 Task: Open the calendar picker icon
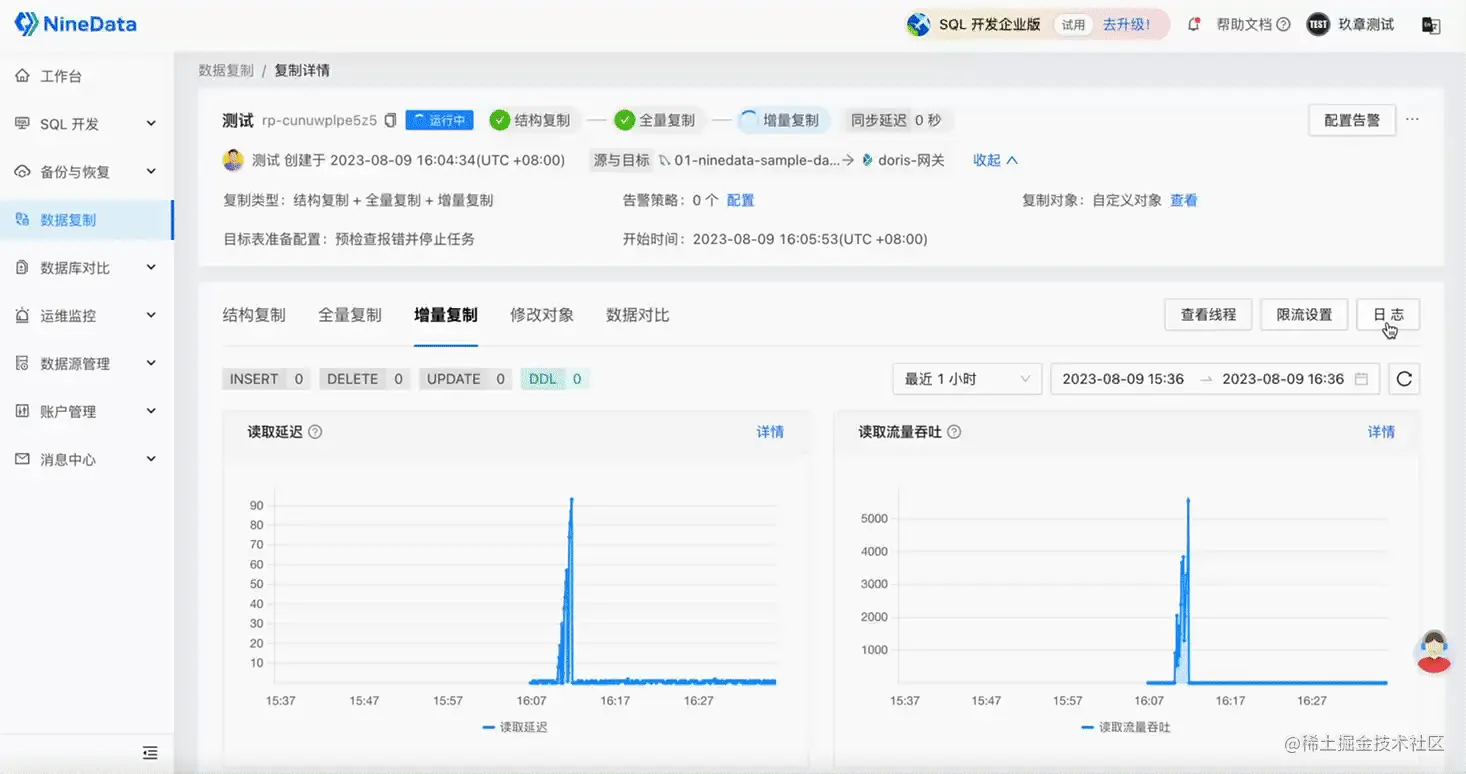1362,379
